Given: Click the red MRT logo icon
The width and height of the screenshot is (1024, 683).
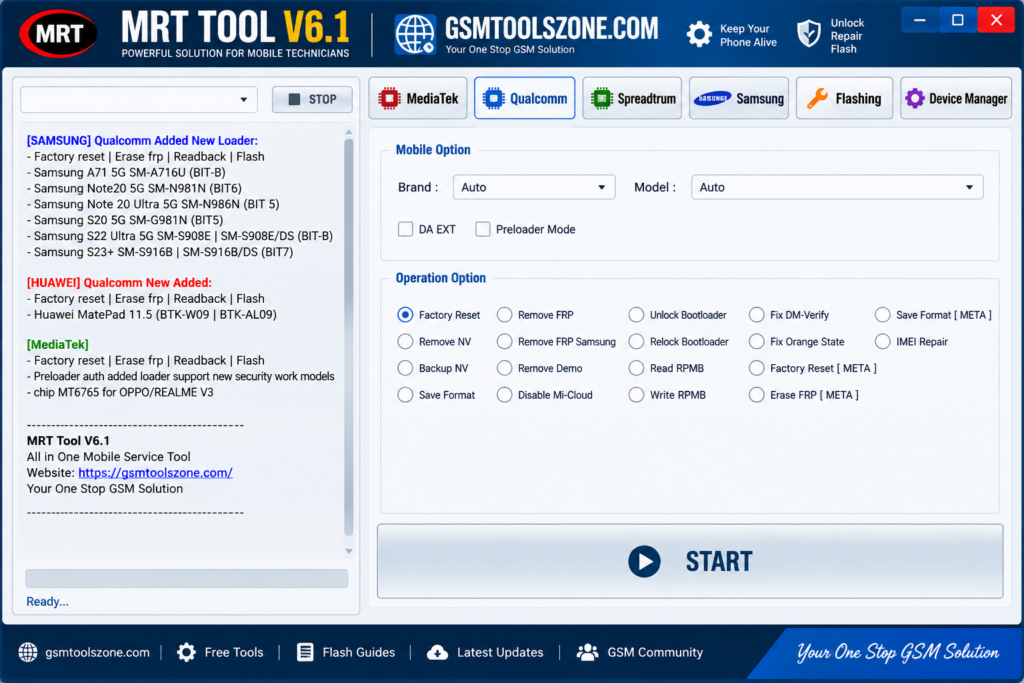Looking at the screenshot, I should coord(59,33).
